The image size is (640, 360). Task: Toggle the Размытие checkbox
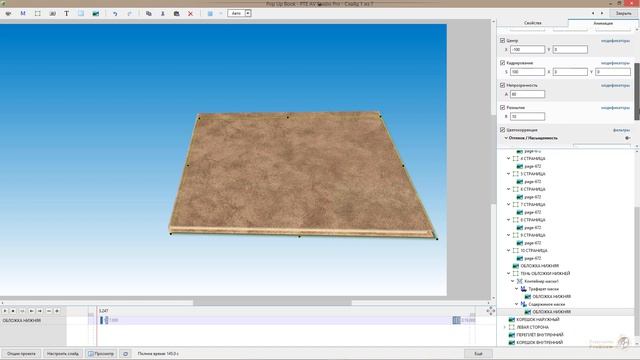(x=502, y=108)
